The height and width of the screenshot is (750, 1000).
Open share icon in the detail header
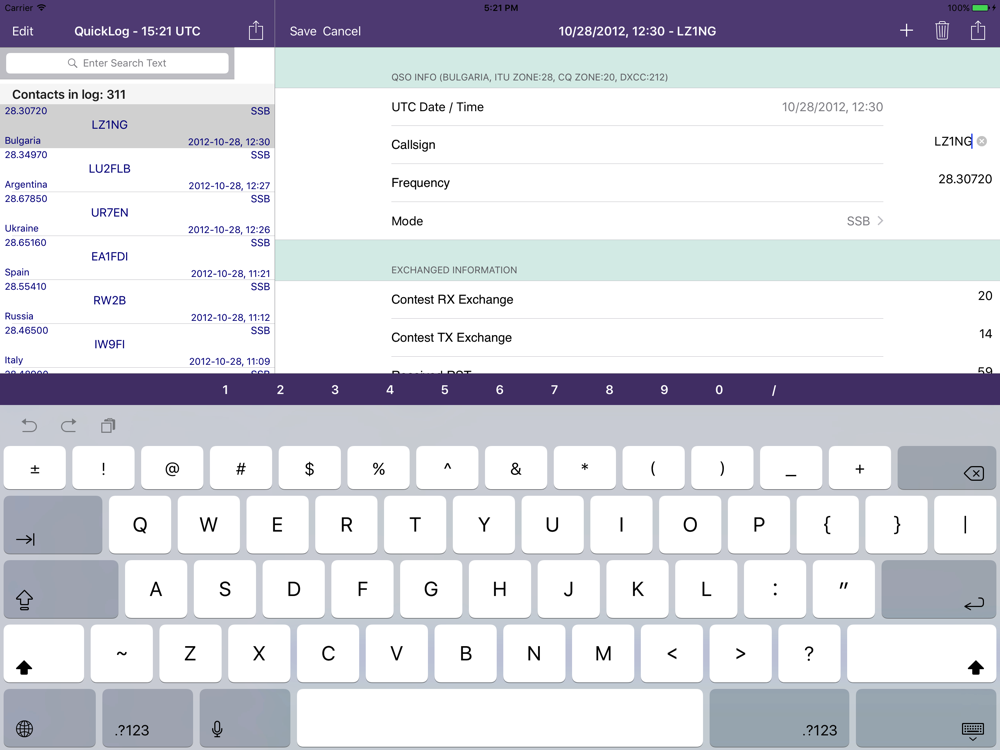(x=978, y=31)
